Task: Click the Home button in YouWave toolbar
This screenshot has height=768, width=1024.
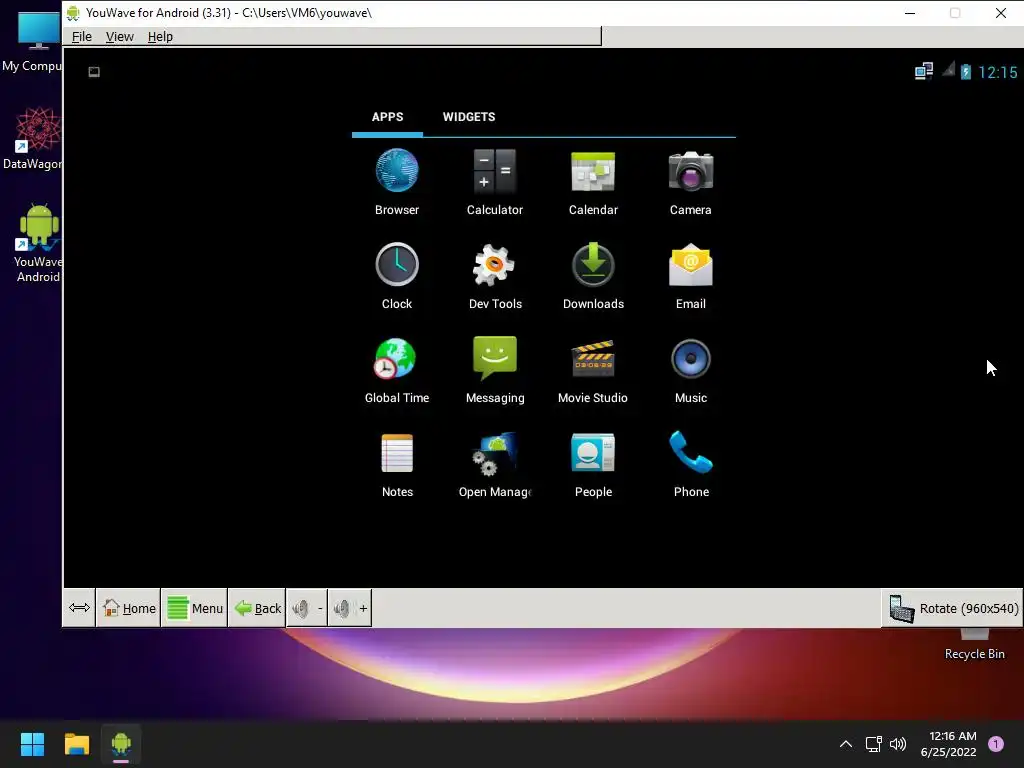Action: 129,608
